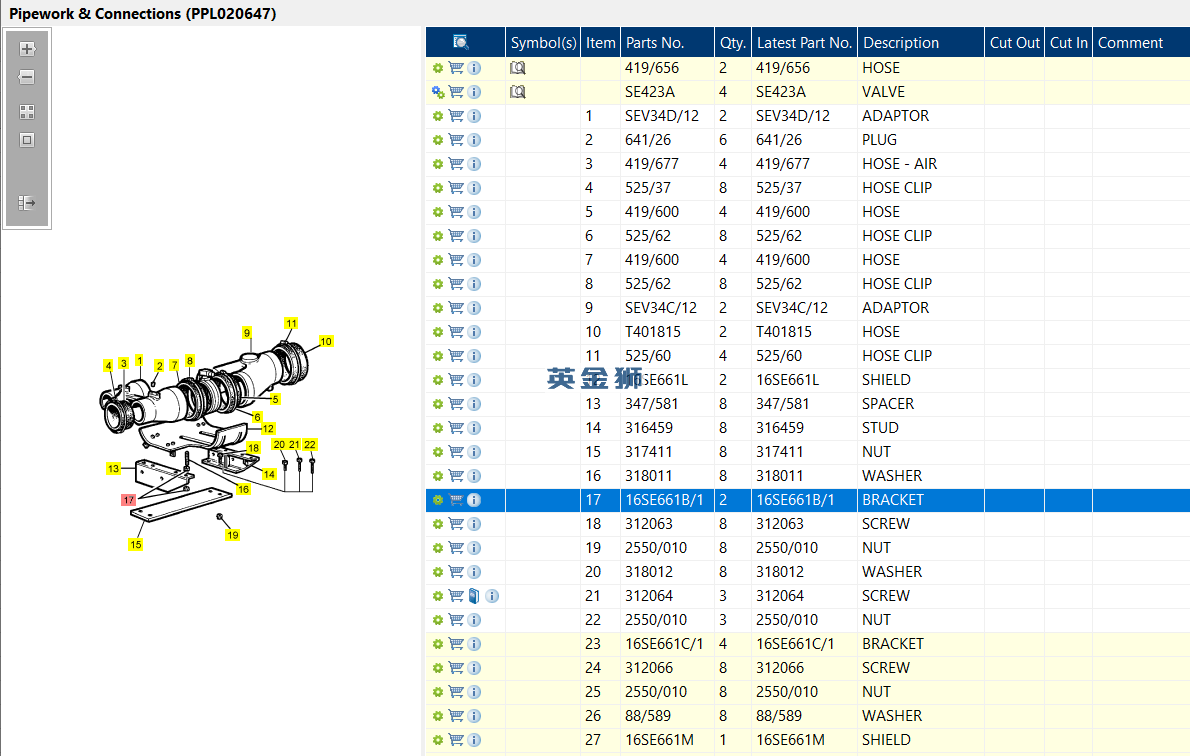Click the STUD description for item 14
Screen dimensions: 1190x756
880,428
